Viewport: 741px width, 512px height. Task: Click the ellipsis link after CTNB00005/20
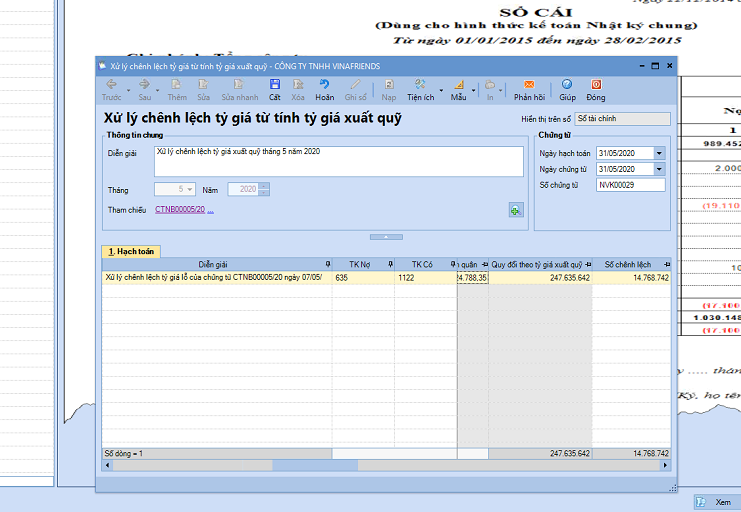(x=210, y=210)
